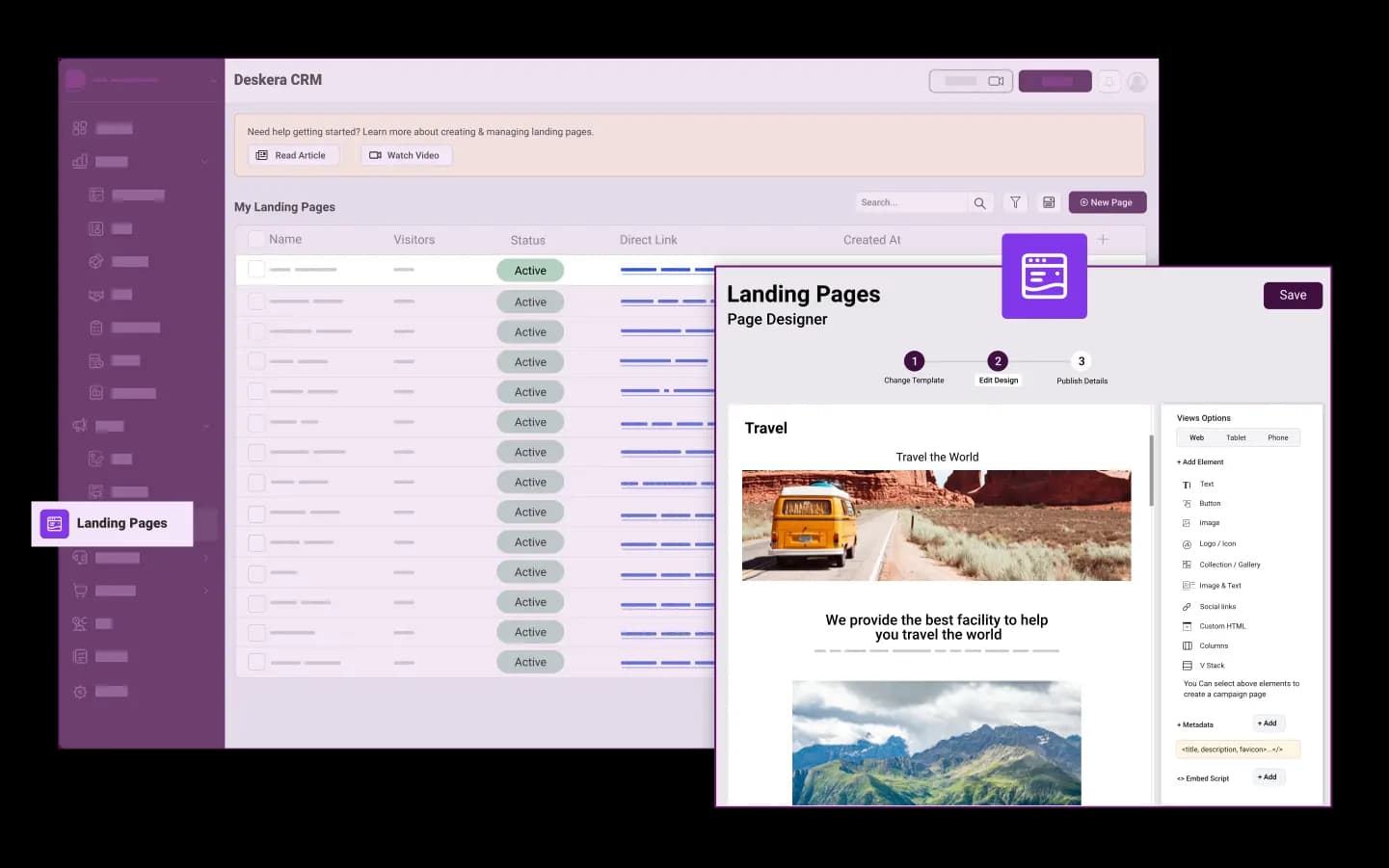The image size is (1389, 868).
Task: Add a Social links element
Action: coord(1209,607)
